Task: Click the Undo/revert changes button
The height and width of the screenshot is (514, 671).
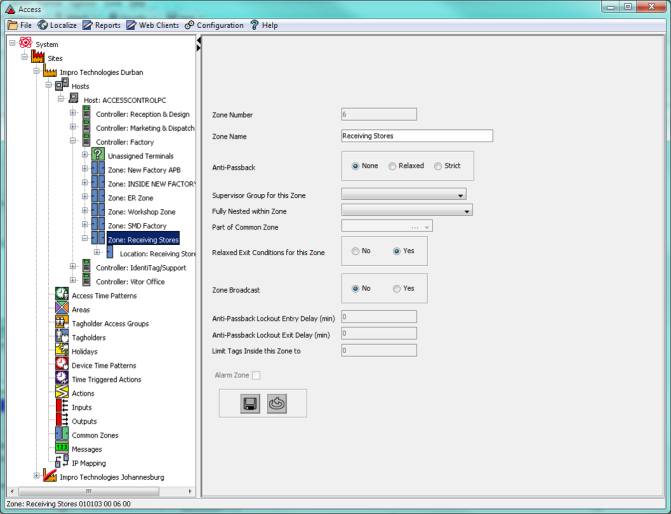Action: (277, 403)
